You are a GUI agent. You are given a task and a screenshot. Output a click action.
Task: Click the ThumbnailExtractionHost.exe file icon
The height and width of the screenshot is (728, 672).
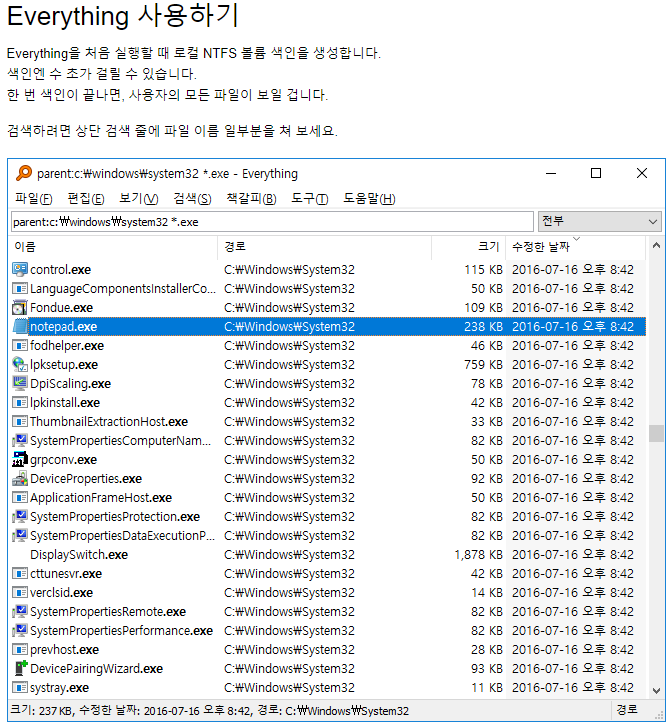(20, 422)
